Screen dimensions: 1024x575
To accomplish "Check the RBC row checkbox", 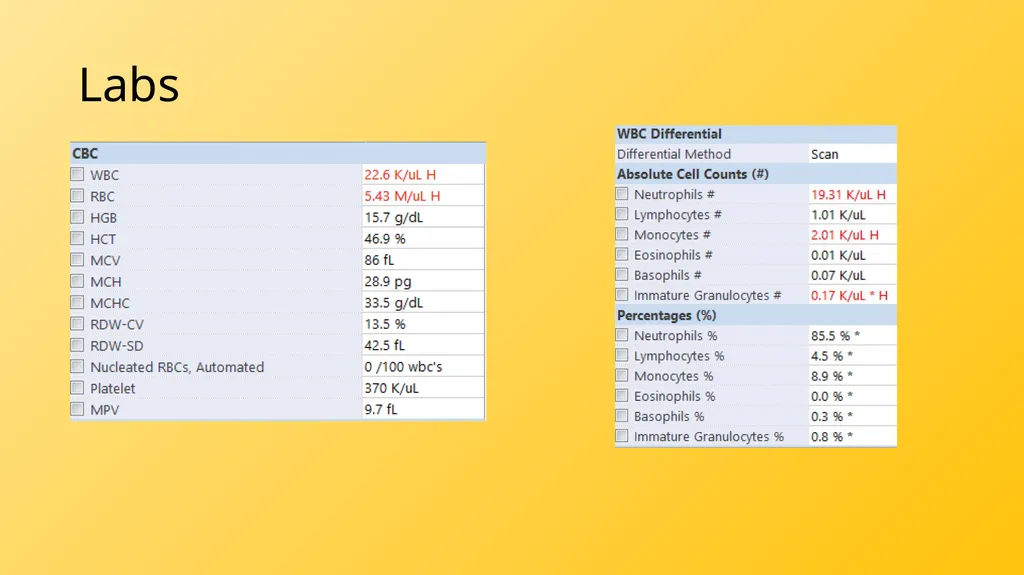I will (x=77, y=196).
